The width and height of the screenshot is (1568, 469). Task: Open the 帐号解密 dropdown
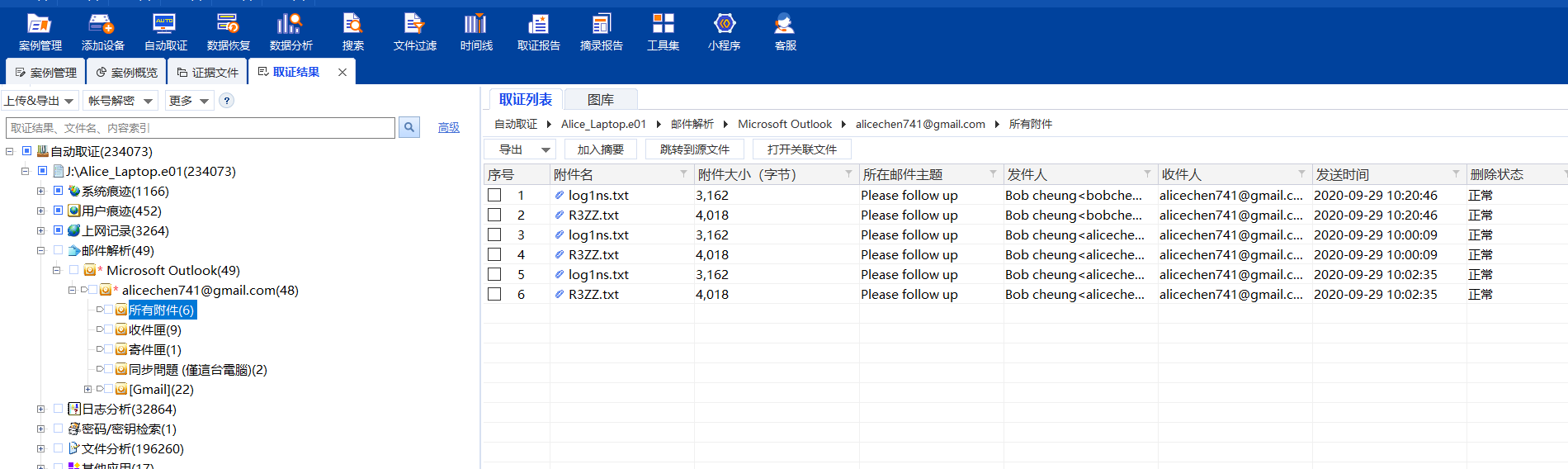pyautogui.click(x=120, y=101)
